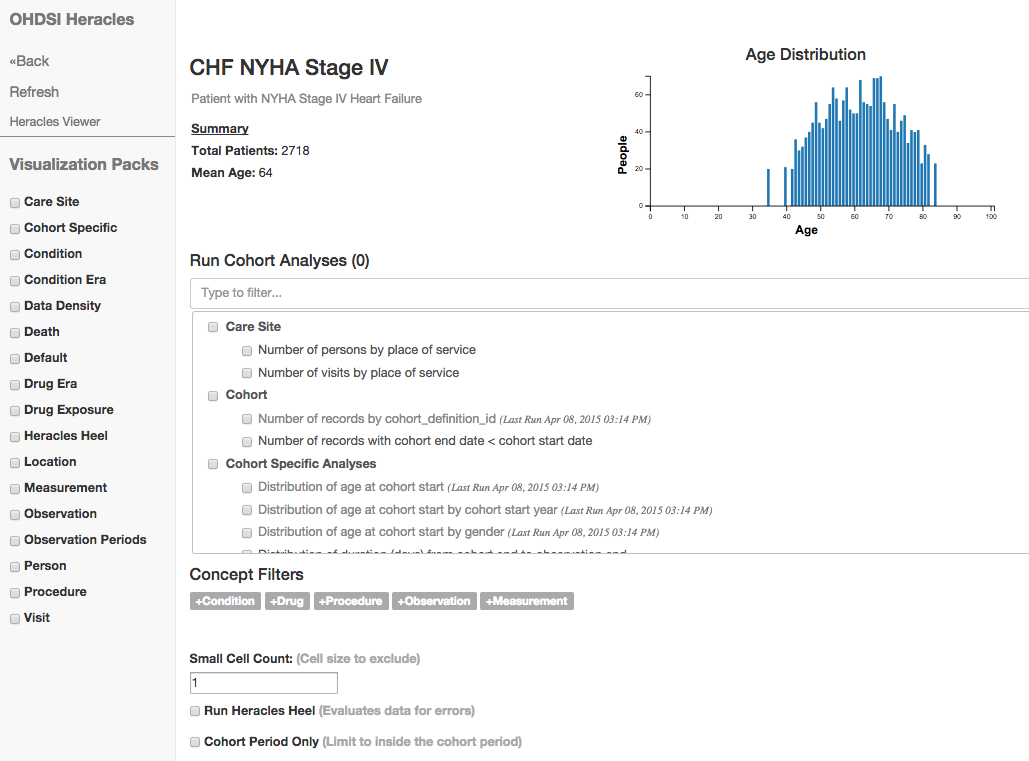Image resolution: width=1029 pixels, height=761 pixels.
Task: Check Distribution of age at cohort start
Action: 247,487
